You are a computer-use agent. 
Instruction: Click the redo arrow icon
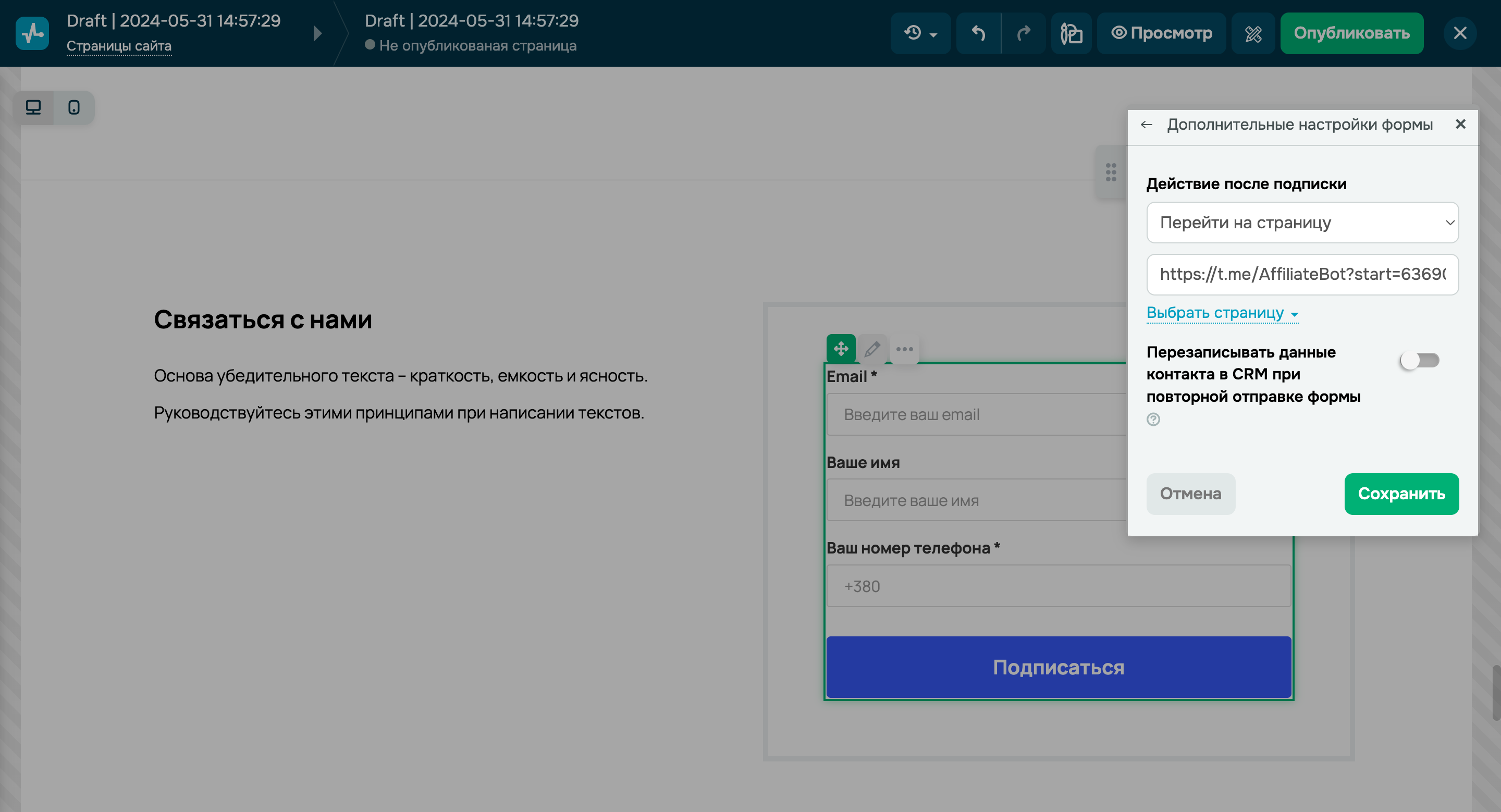(1023, 33)
